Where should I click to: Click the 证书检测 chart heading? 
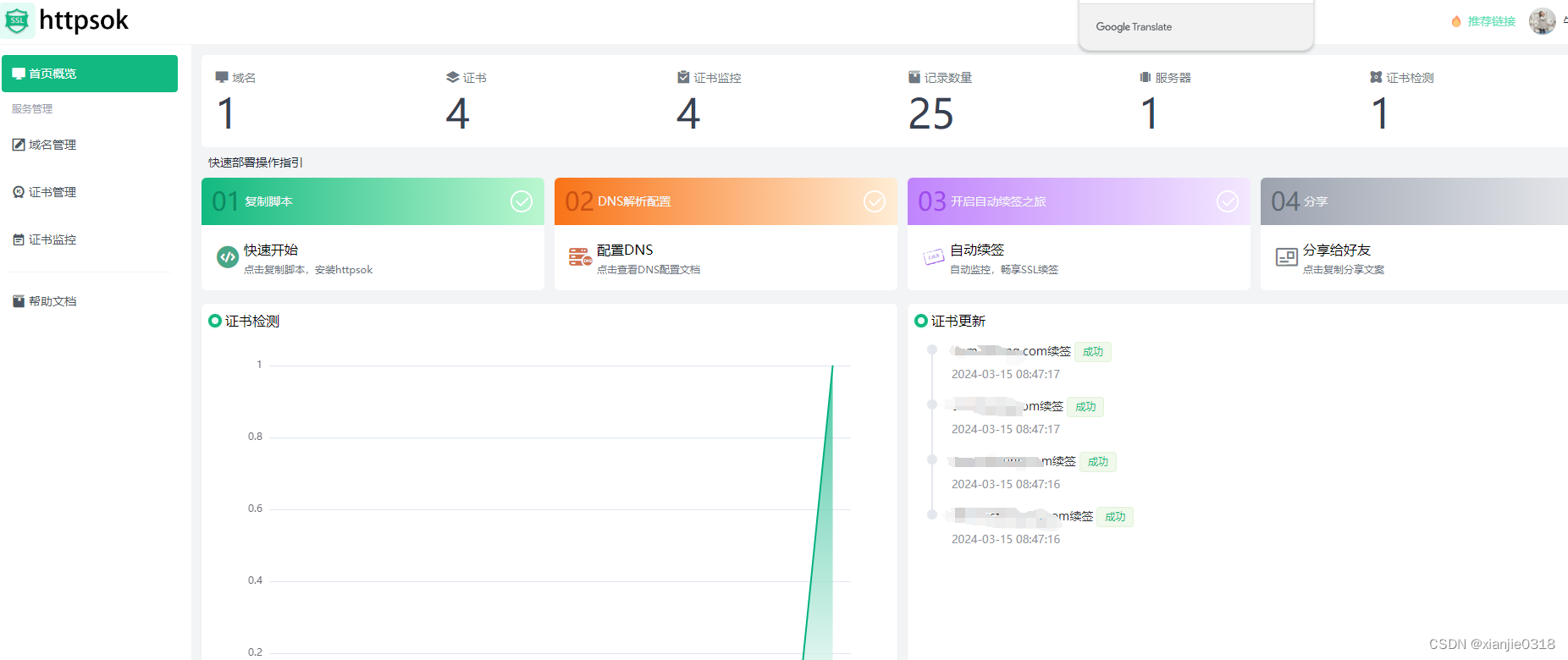pyautogui.click(x=252, y=322)
